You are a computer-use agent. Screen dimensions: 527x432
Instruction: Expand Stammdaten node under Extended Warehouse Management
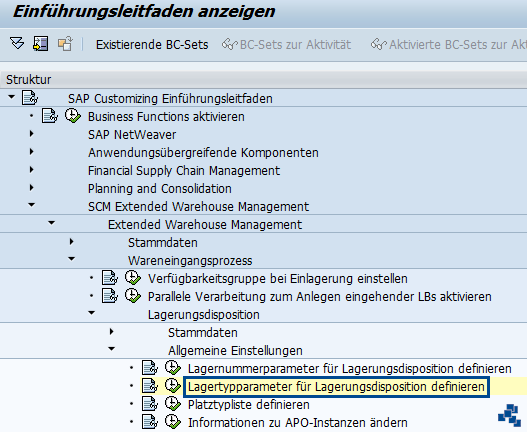click(x=71, y=242)
